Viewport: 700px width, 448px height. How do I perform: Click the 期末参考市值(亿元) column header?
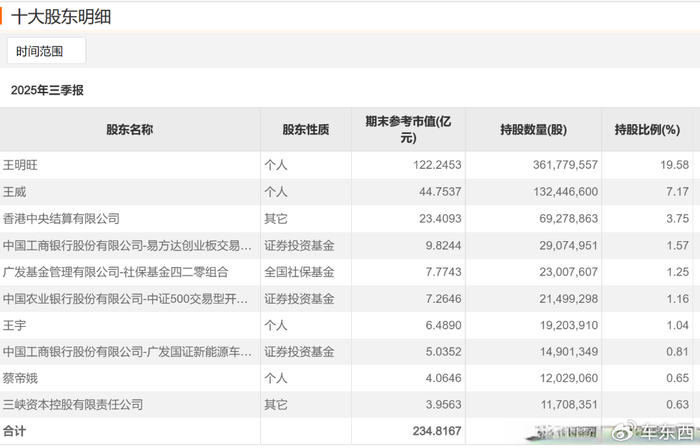point(408,129)
